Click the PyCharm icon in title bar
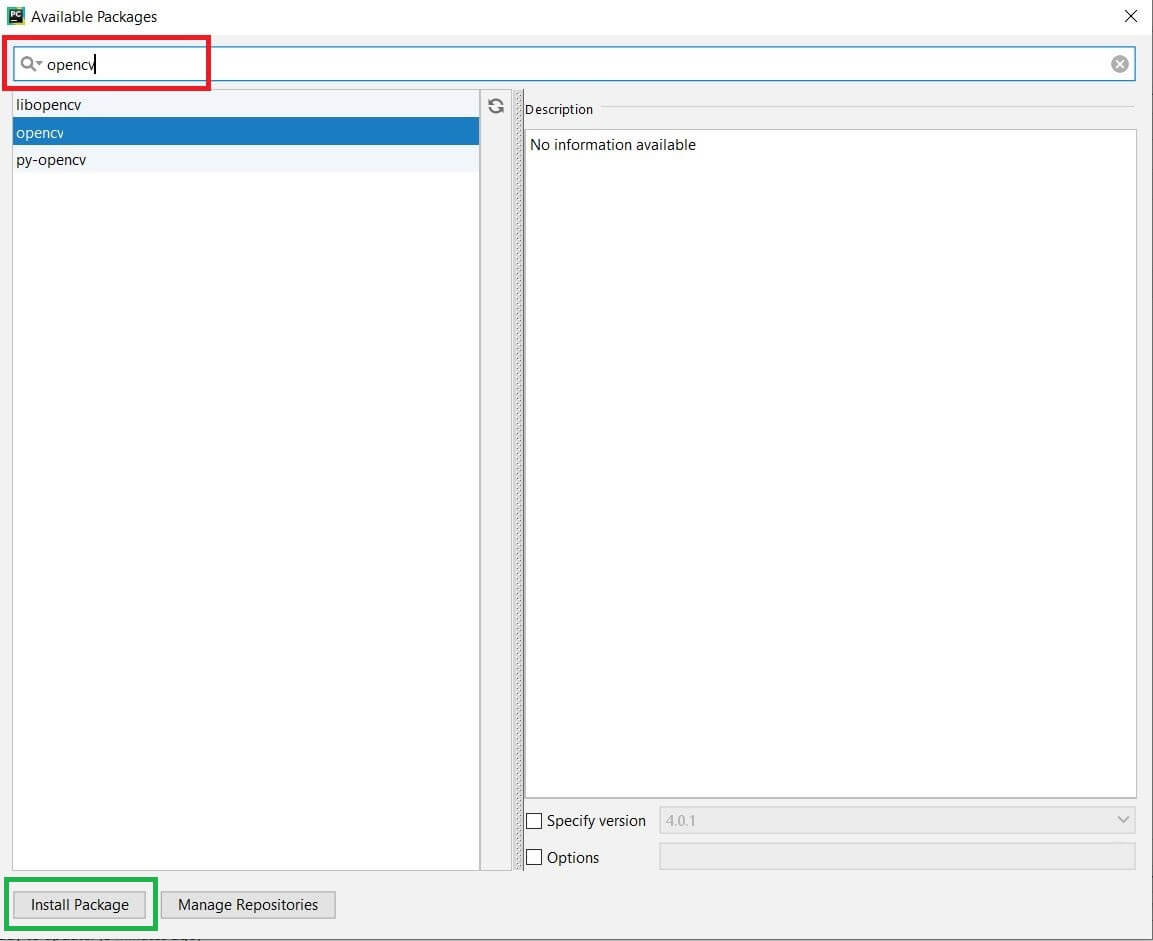The image size is (1153, 941). (x=15, y=15)
